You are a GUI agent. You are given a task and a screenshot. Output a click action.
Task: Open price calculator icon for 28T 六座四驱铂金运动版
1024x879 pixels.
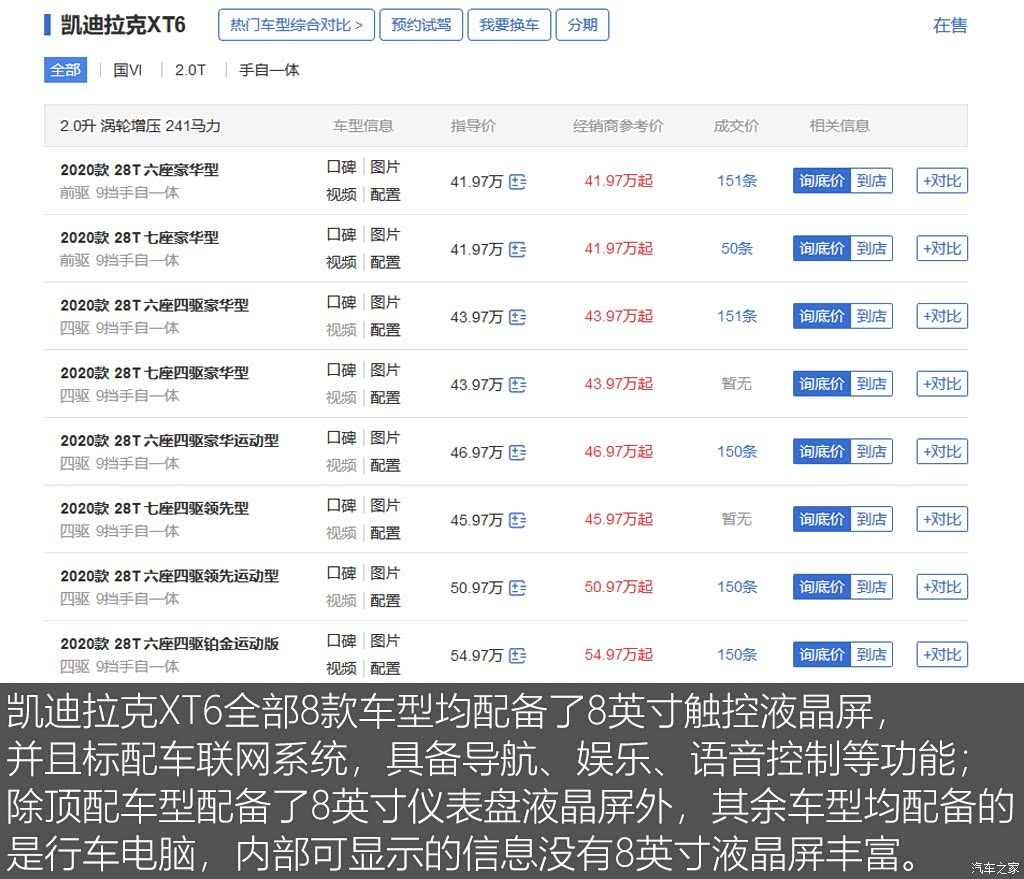click(517, 656)
